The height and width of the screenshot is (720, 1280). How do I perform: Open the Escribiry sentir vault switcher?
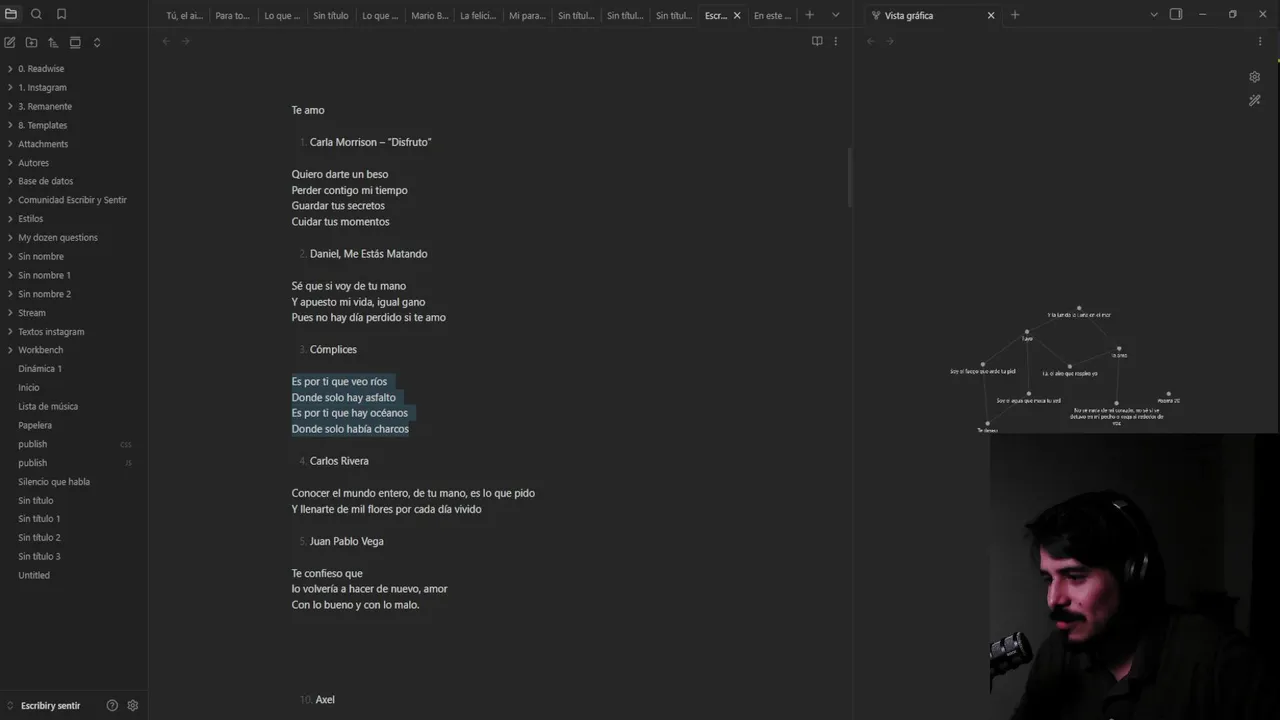pyautogui.click(x=45, y=705)
